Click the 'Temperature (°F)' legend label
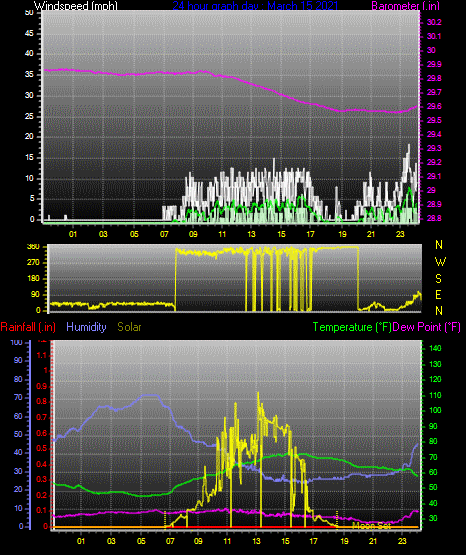The image size is (466, 555). pyautogui.click(x=352, y=327)
